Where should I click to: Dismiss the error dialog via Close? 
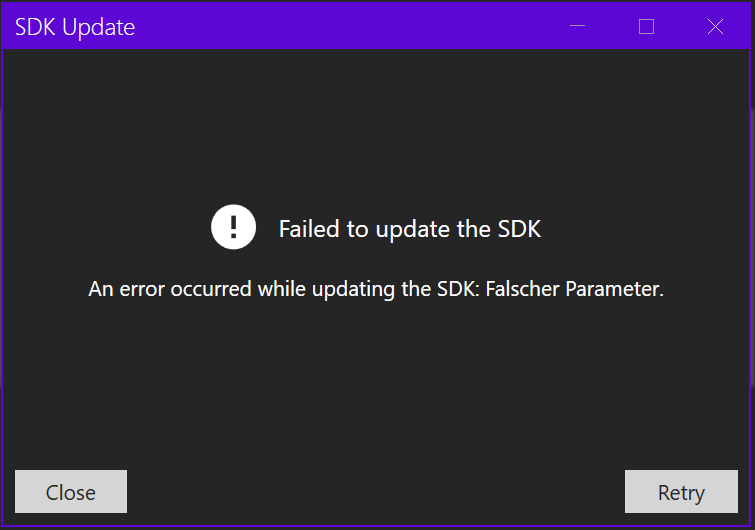[71, 492]
